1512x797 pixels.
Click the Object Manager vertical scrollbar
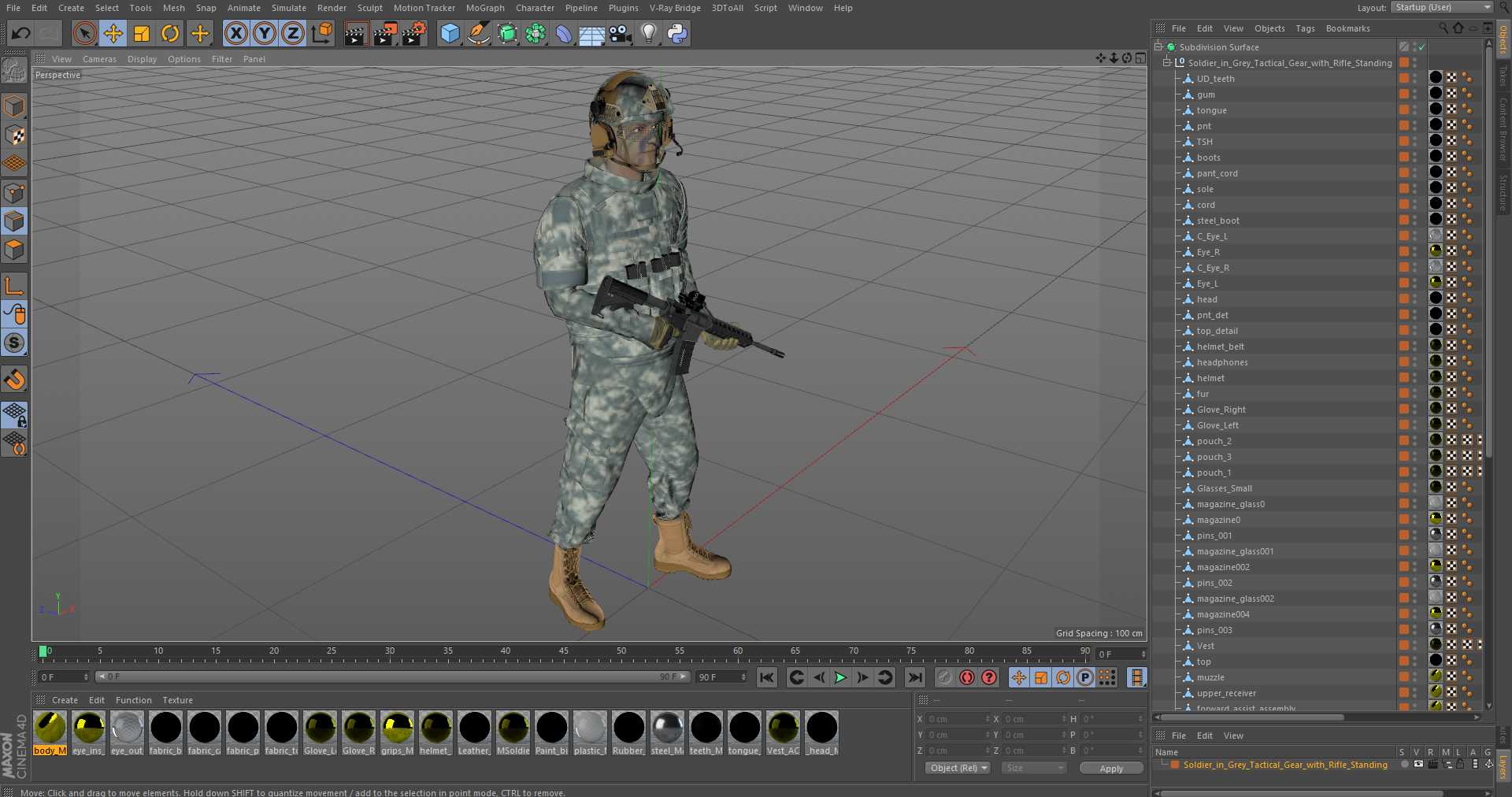pyautogui.click(x=1488, y=252)
